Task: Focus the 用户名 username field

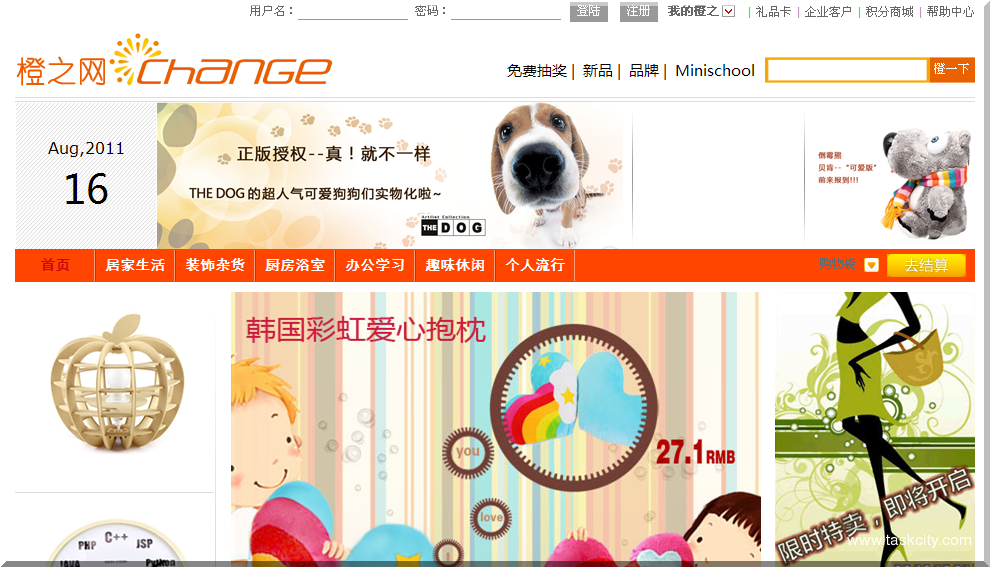Action: [353, 12]
